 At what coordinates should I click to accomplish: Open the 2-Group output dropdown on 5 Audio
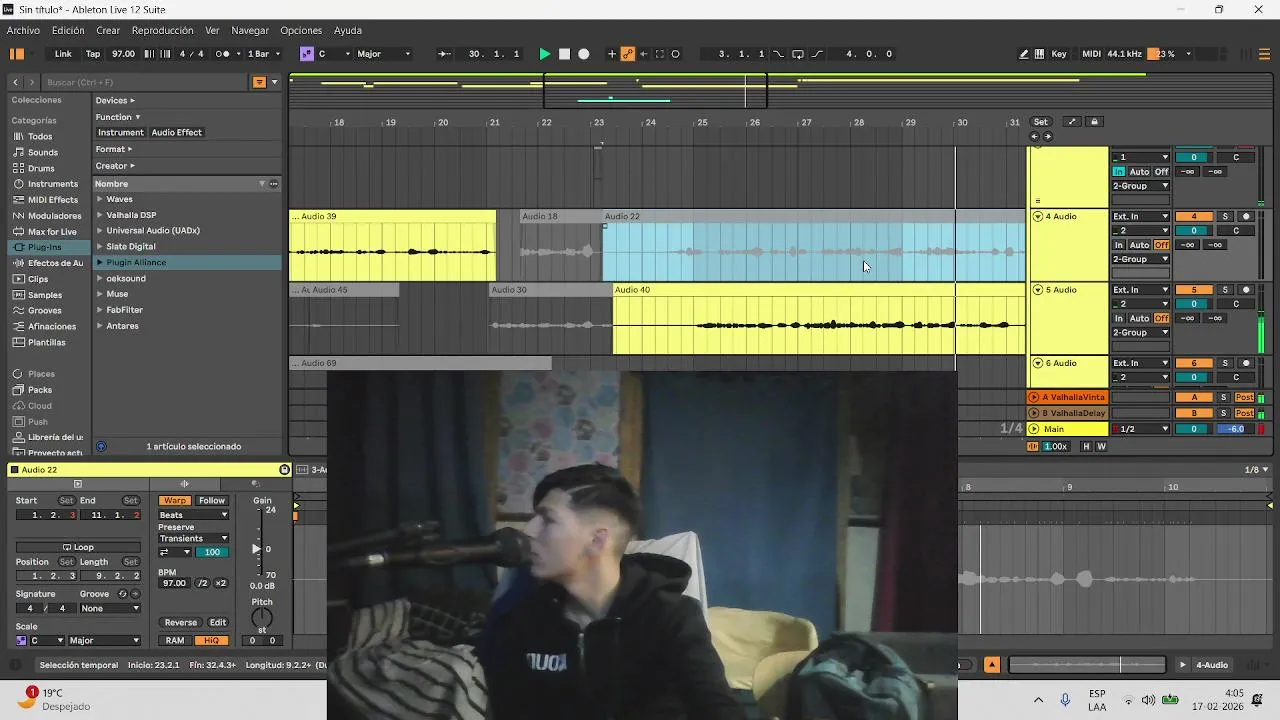tap(1141, 332)
